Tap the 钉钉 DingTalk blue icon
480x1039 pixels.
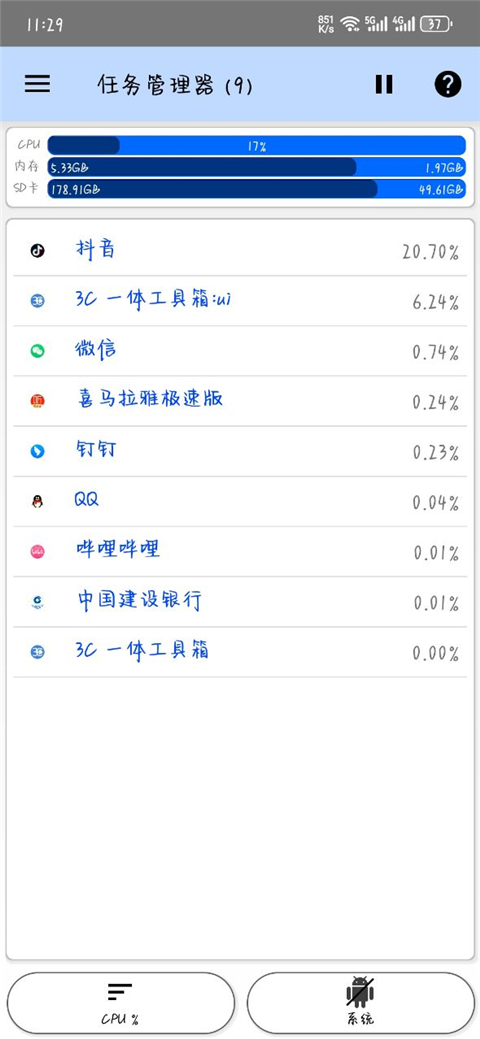[x=38, y=451]
